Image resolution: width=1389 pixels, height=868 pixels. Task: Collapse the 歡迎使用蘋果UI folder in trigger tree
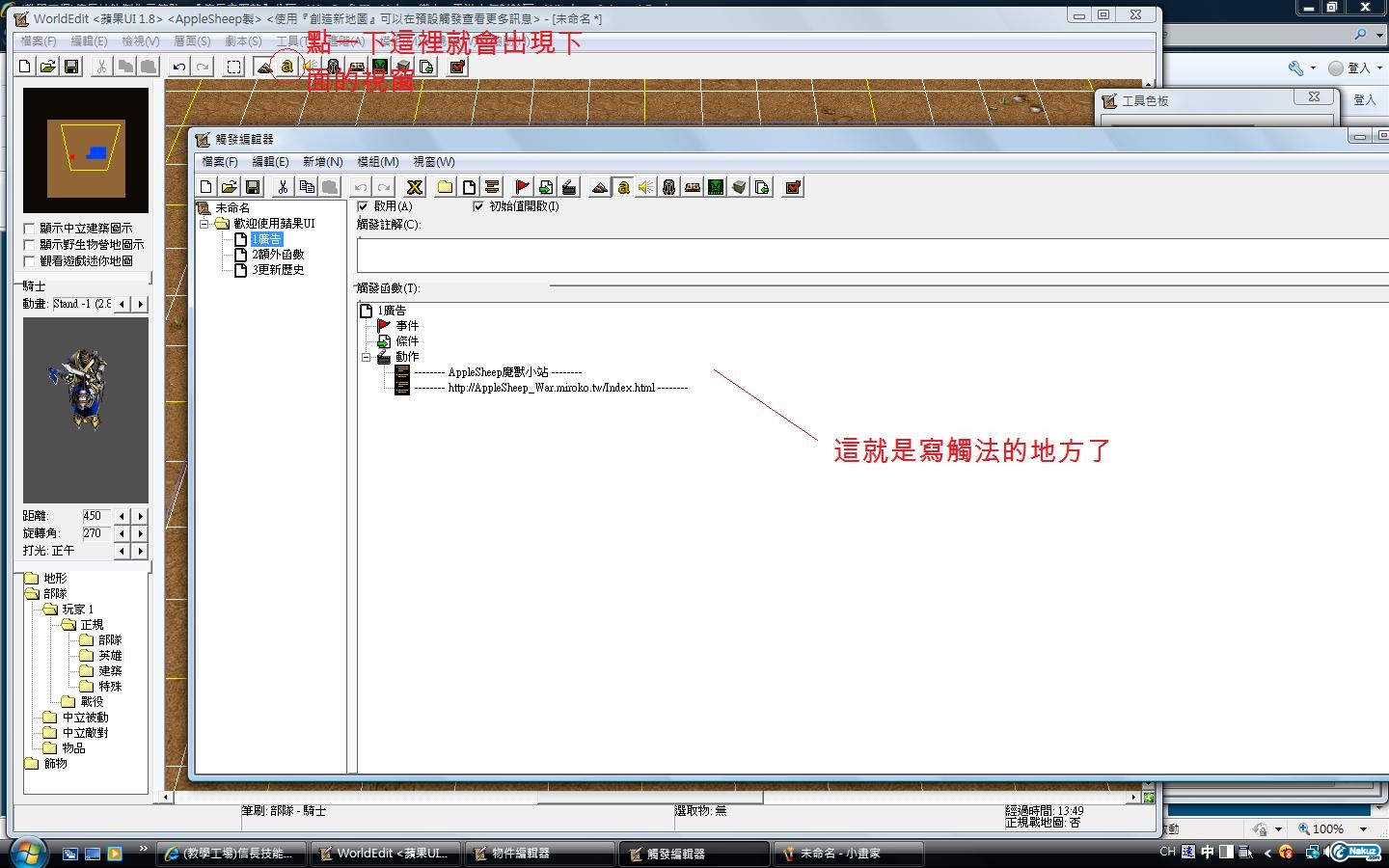tap(204, 224)
